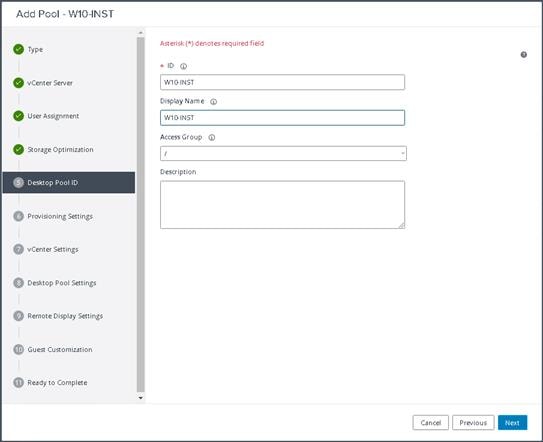The image size is (543, 442).
Task: Click the 'Description' field label
Action: tap(178, 172)
